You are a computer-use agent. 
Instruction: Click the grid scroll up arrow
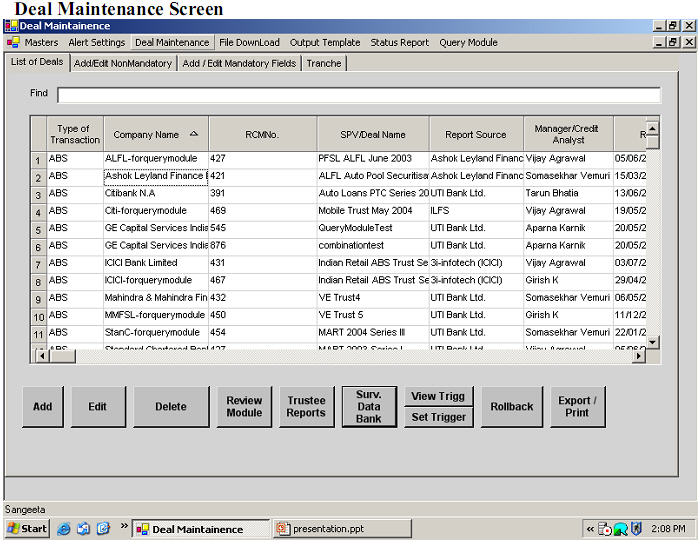click(x=652, y=129)
